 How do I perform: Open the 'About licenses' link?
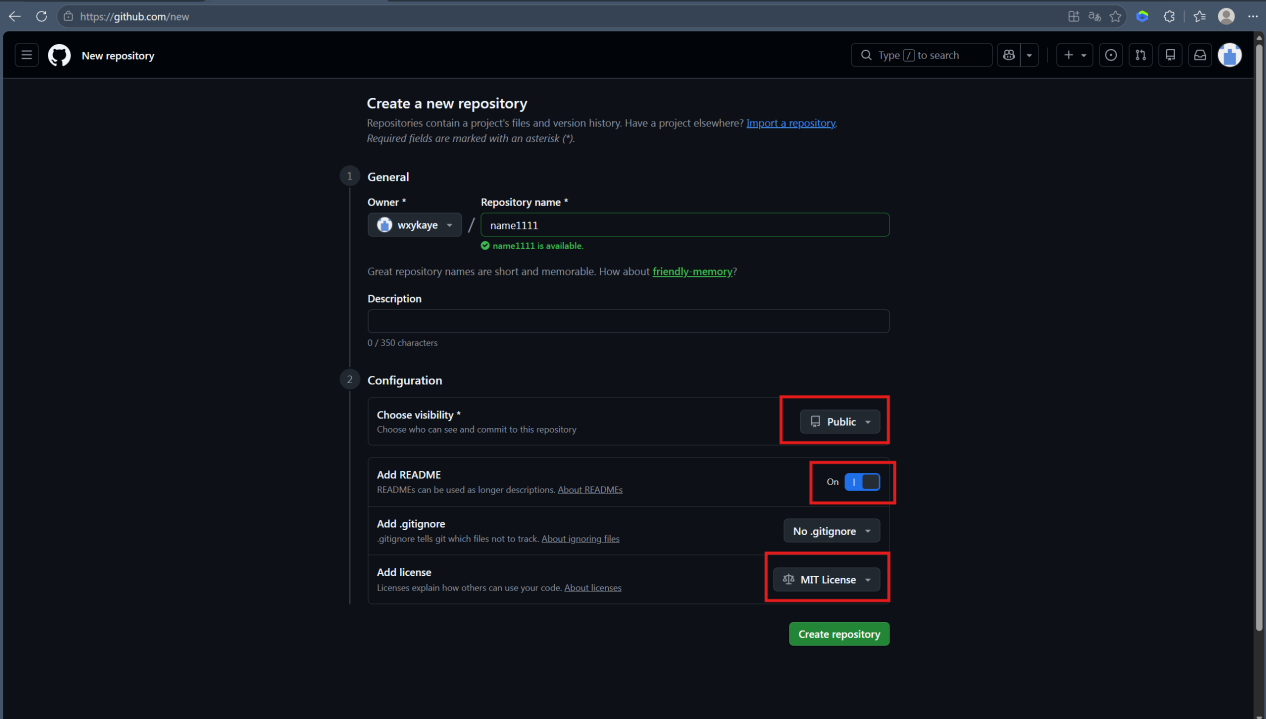tap(593, 588)
